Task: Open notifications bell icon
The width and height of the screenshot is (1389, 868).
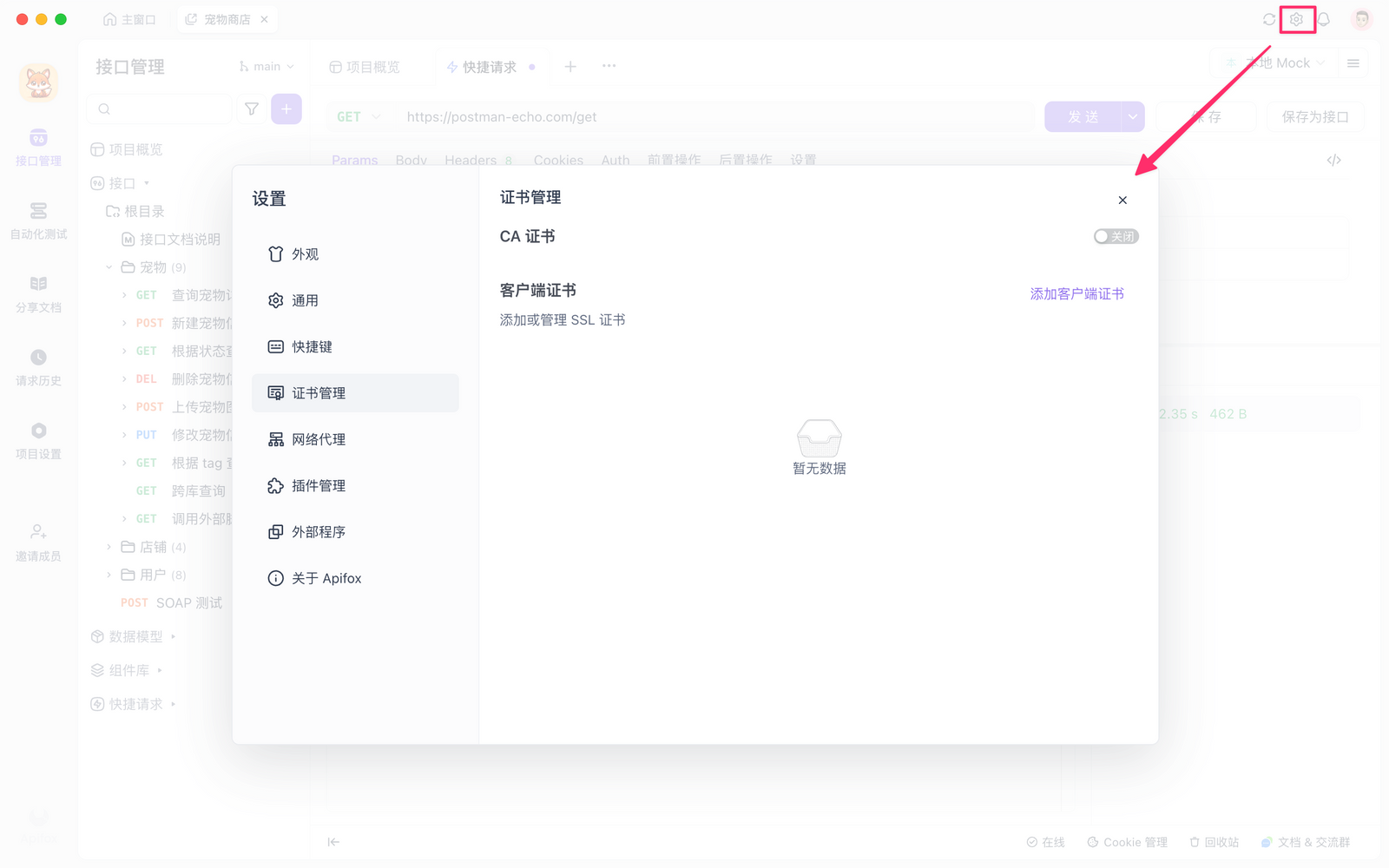Action: pyautogui.click(x=1324, y=19)
